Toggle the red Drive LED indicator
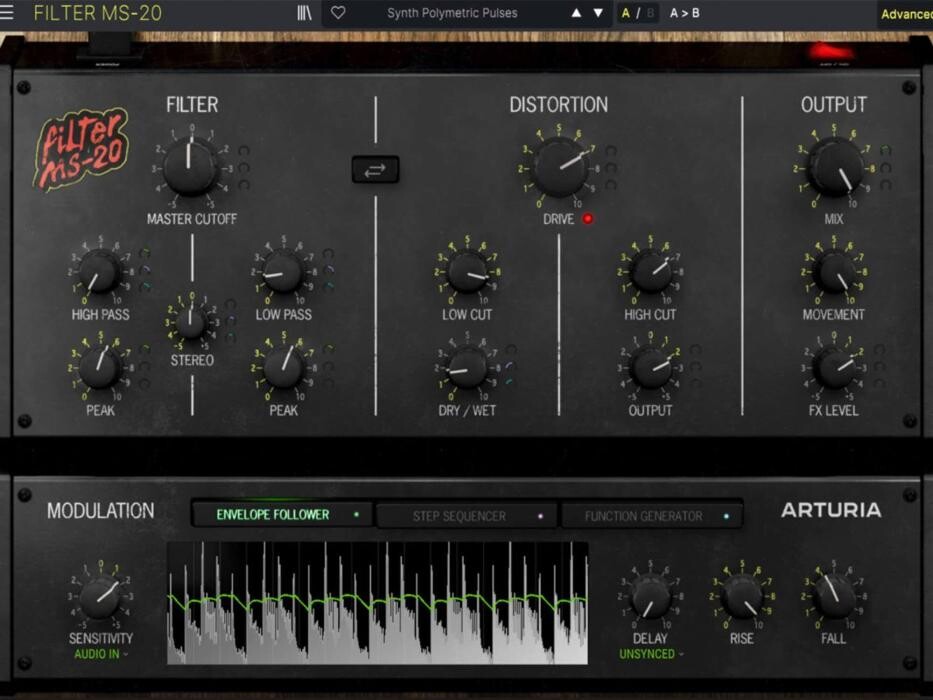The height and width of the screenshot is (700, 933). click(x=588, y=219)
